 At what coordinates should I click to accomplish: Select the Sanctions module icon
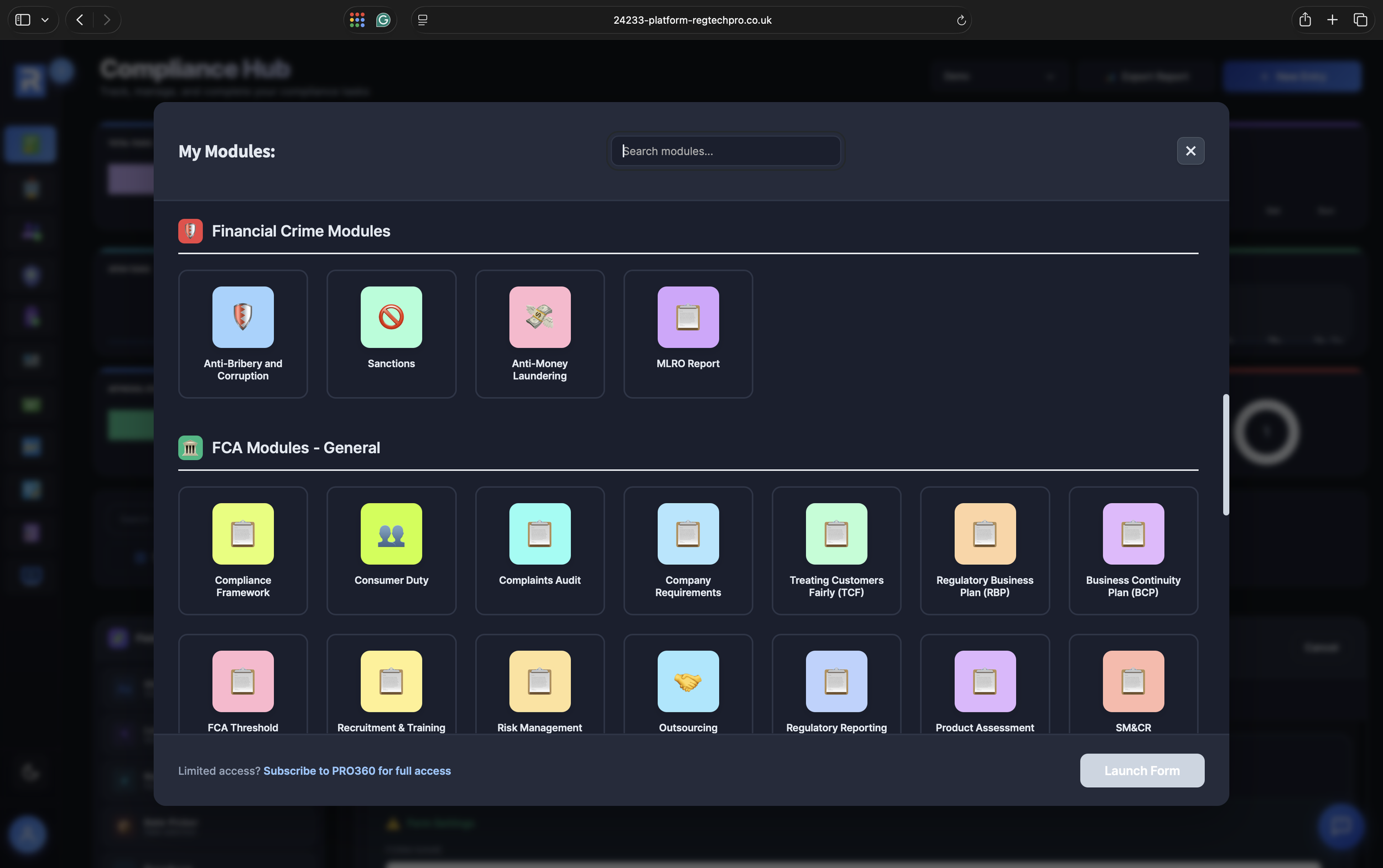click(x=391, y=318)
